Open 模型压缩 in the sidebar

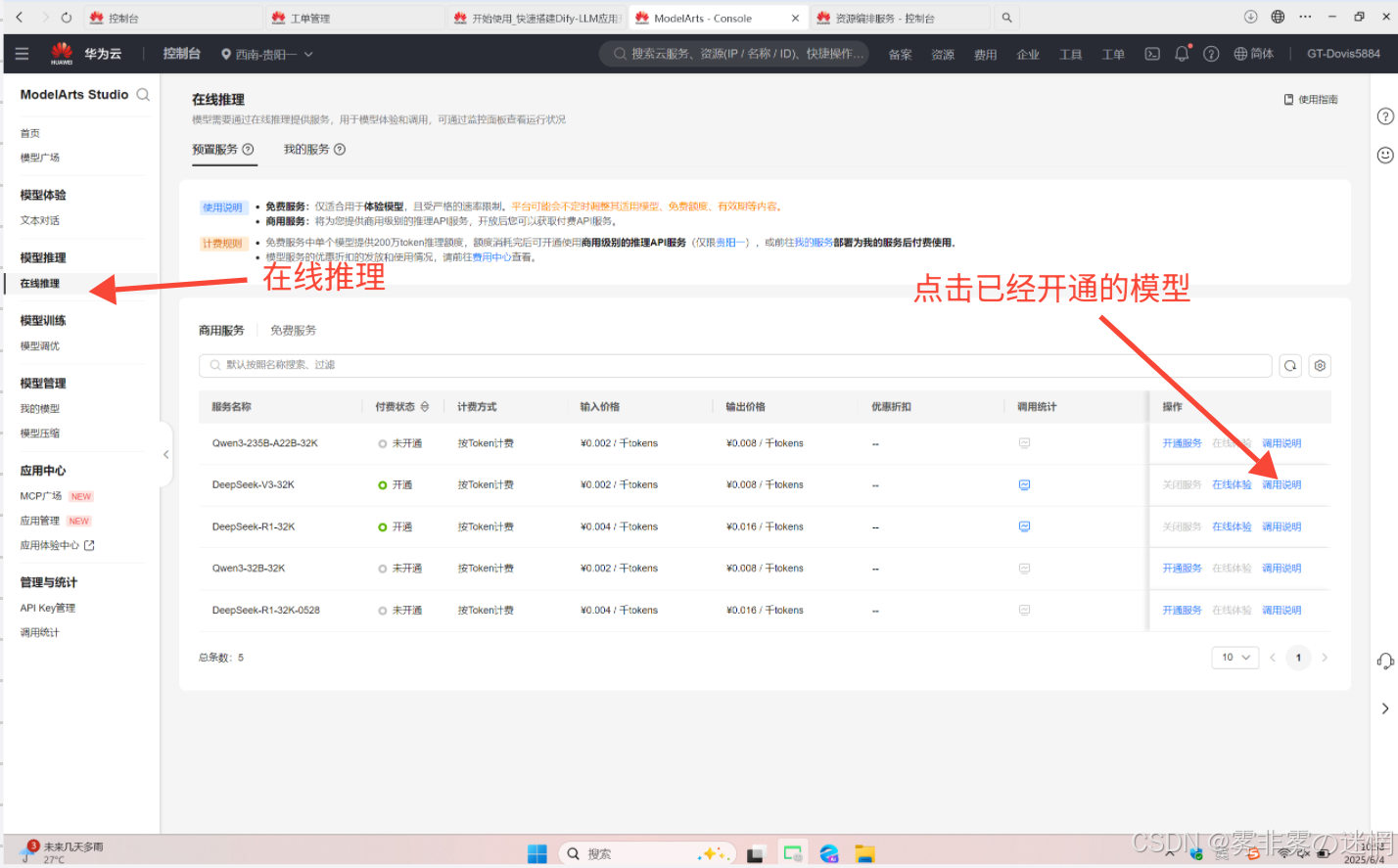tap(40, 433)
